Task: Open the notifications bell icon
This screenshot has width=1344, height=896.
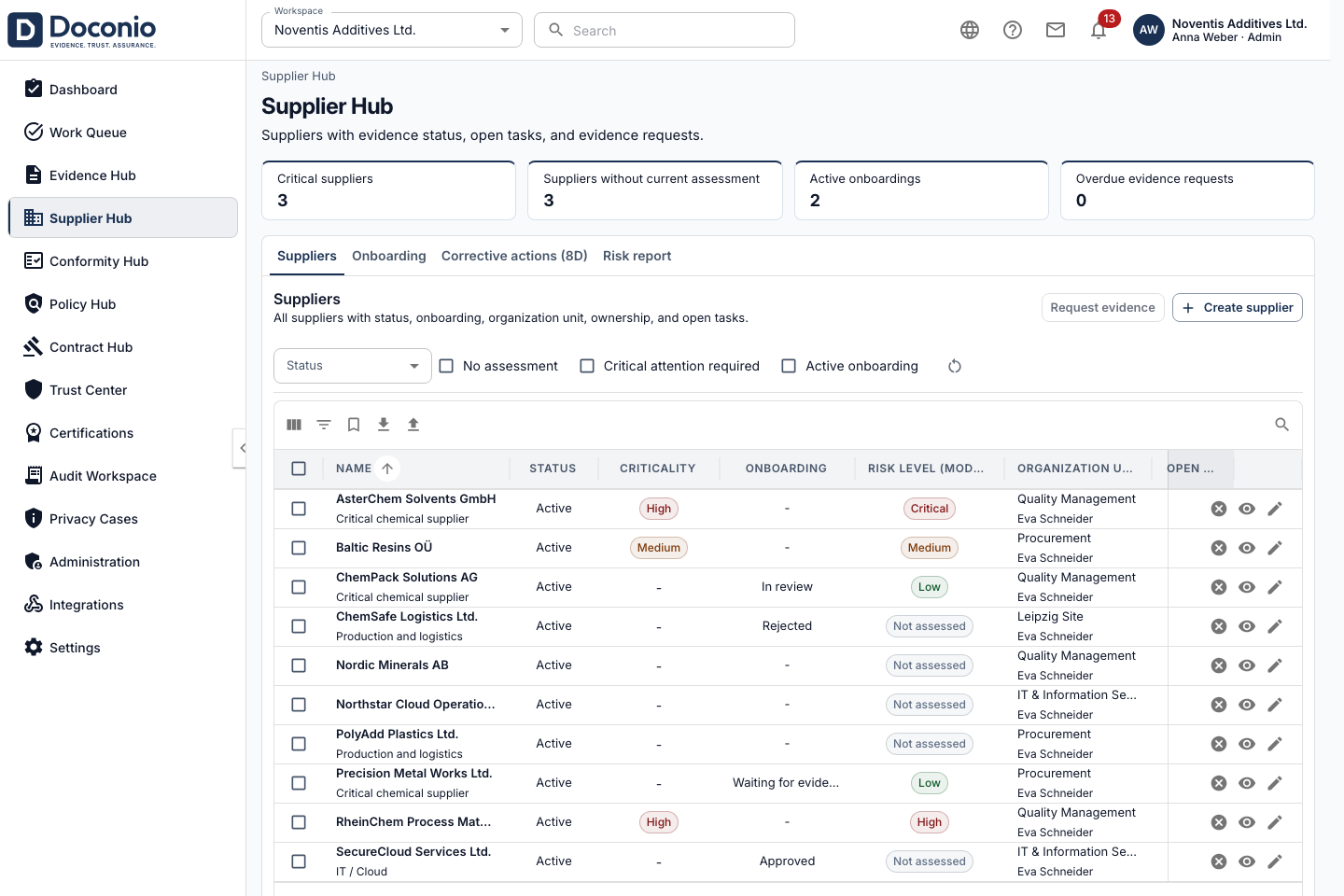Action: pyautogui.click(x=1099, y=30)
